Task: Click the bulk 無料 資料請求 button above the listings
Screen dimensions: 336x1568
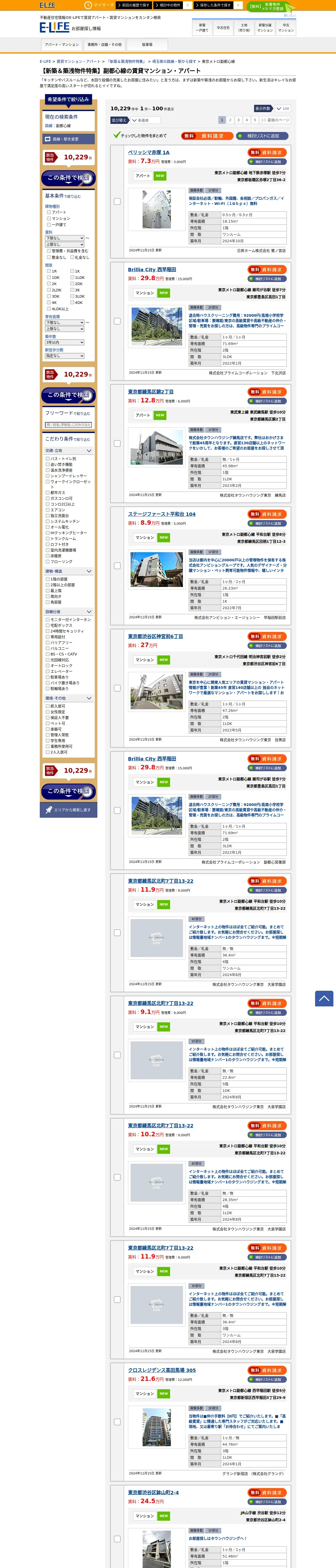Action: pyautogui.click(x=207, y=136)
